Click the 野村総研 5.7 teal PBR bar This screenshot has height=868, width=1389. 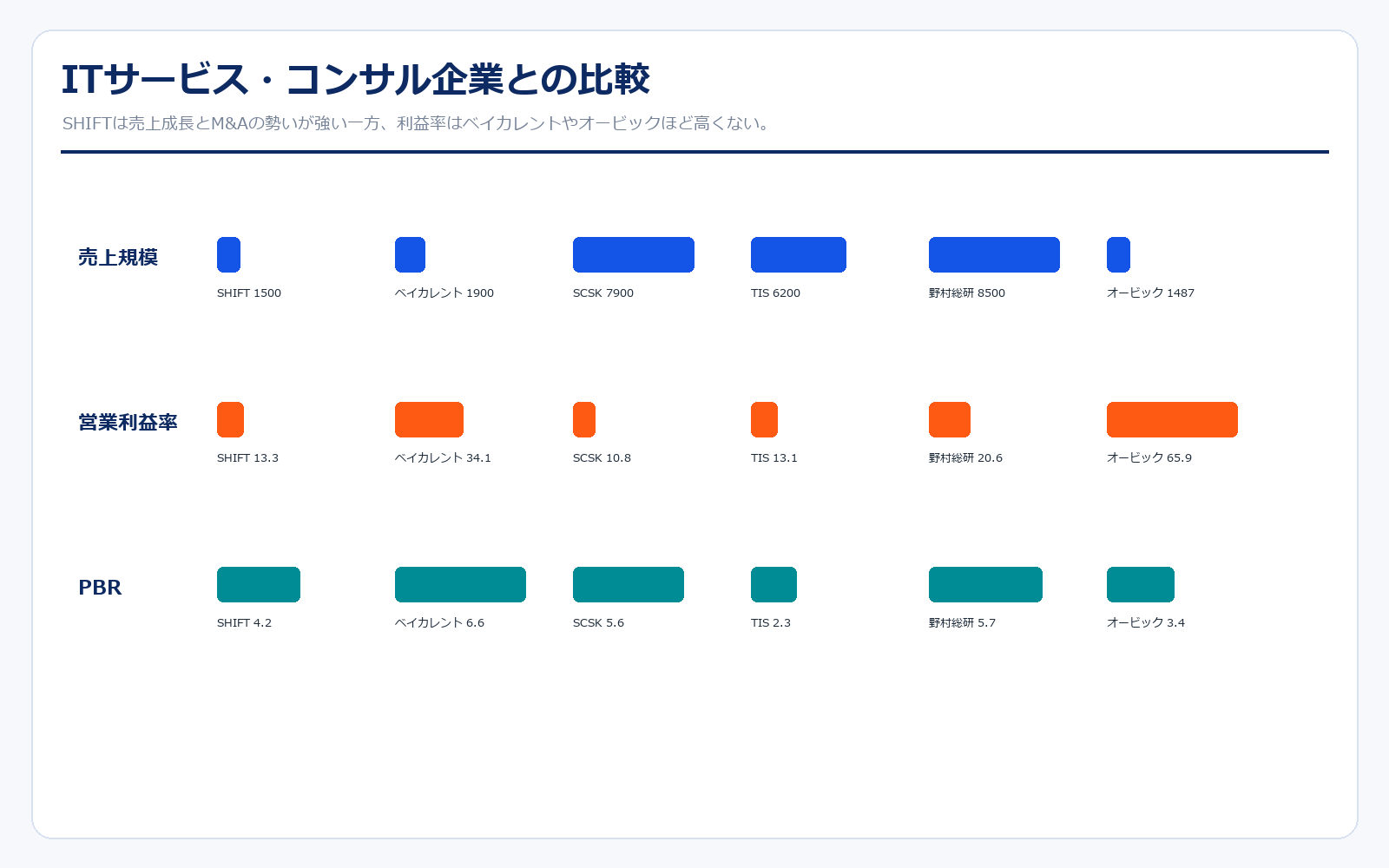985,584
